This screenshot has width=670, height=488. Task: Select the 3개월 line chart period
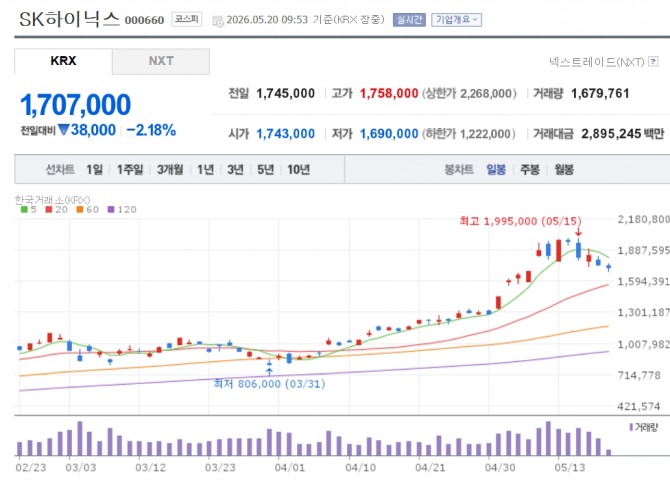pos(170,170)
